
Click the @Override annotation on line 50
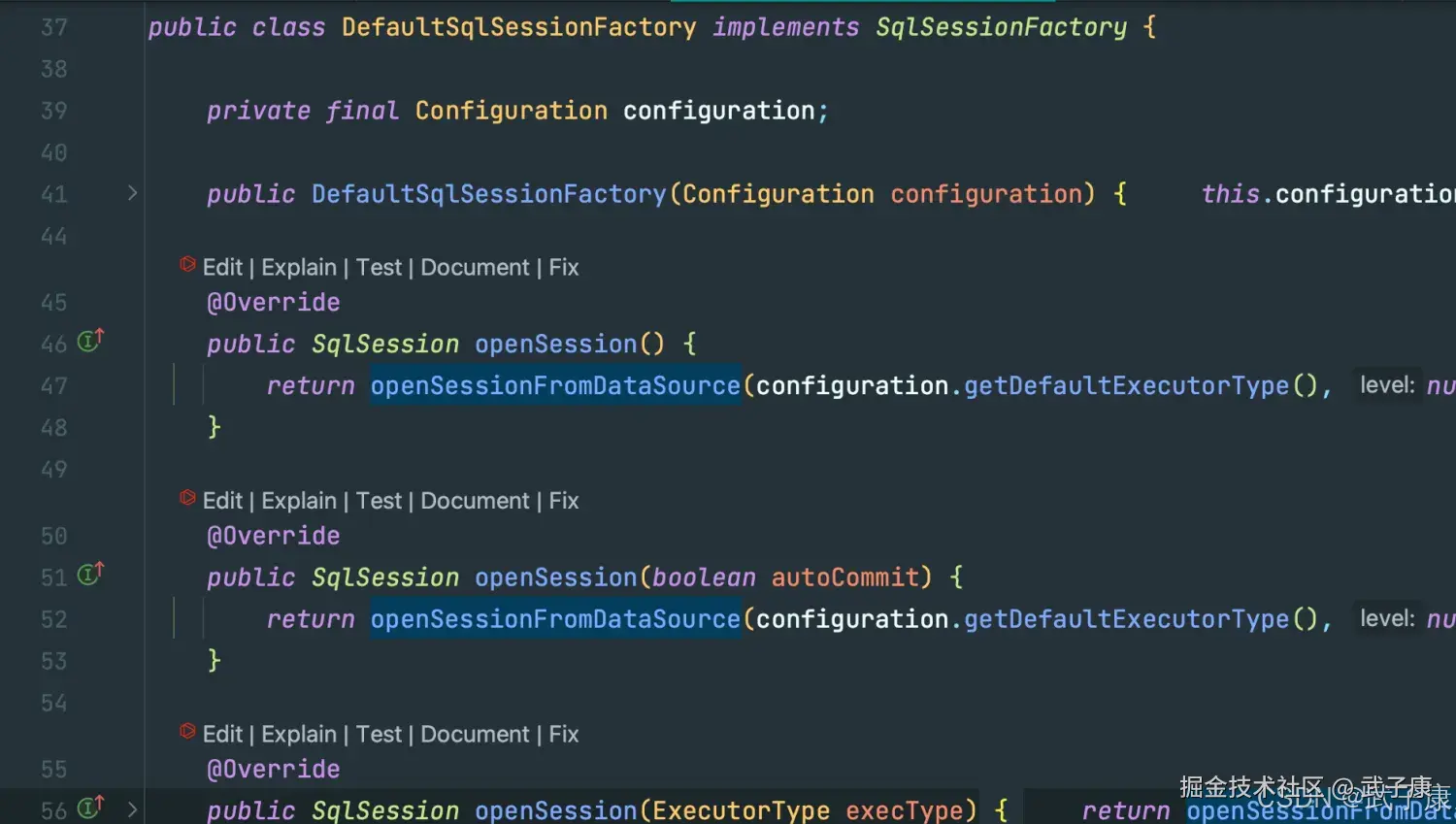click(x=274, y=536)
